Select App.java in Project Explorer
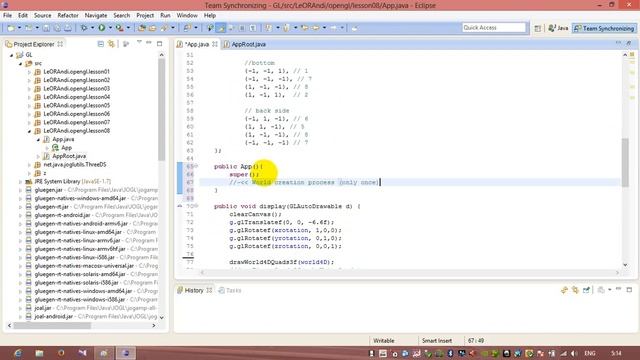Screen dimensions: 640x360 (63, 139)
